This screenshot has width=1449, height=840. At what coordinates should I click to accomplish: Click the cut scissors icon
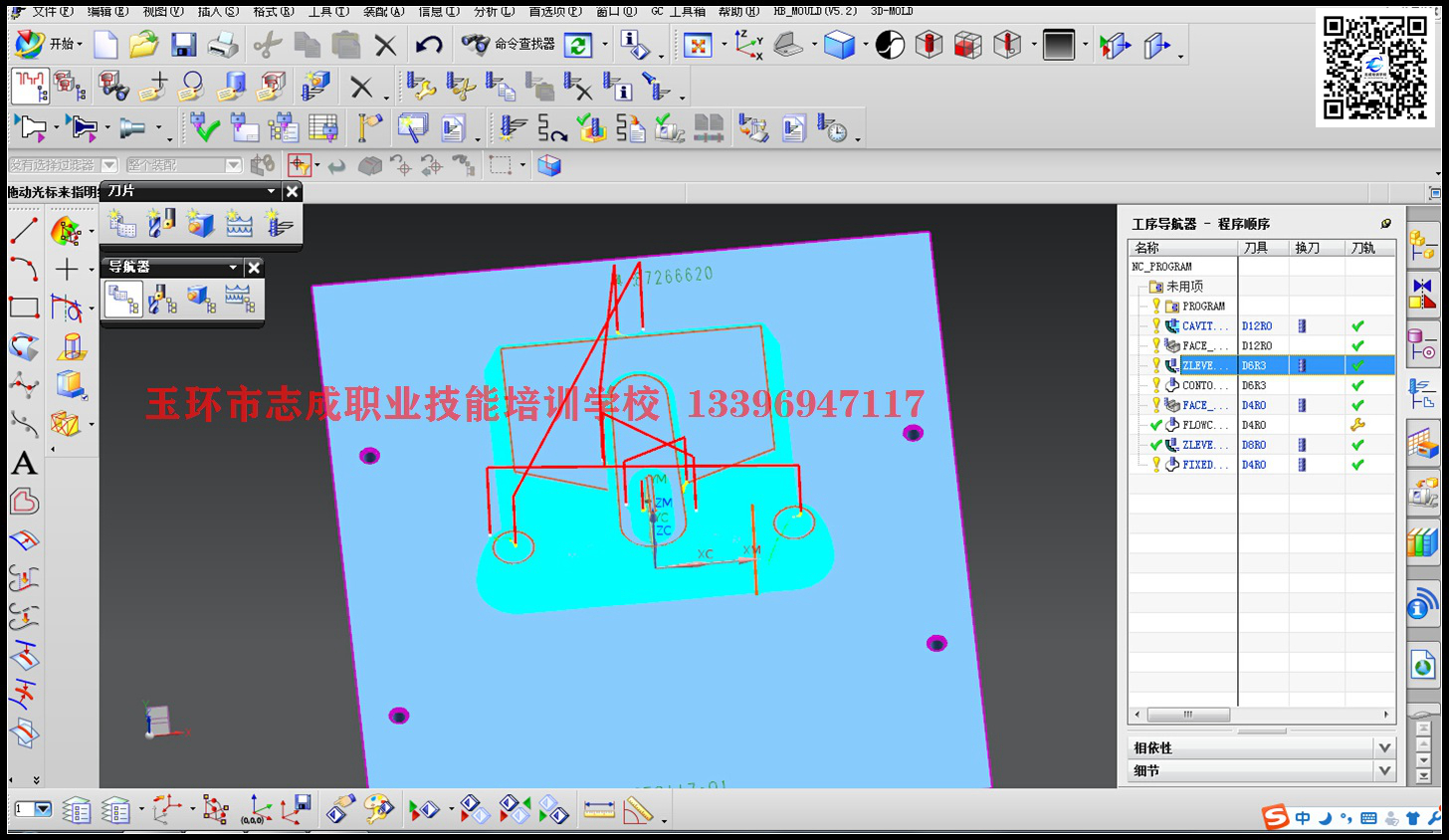(267, 44)
